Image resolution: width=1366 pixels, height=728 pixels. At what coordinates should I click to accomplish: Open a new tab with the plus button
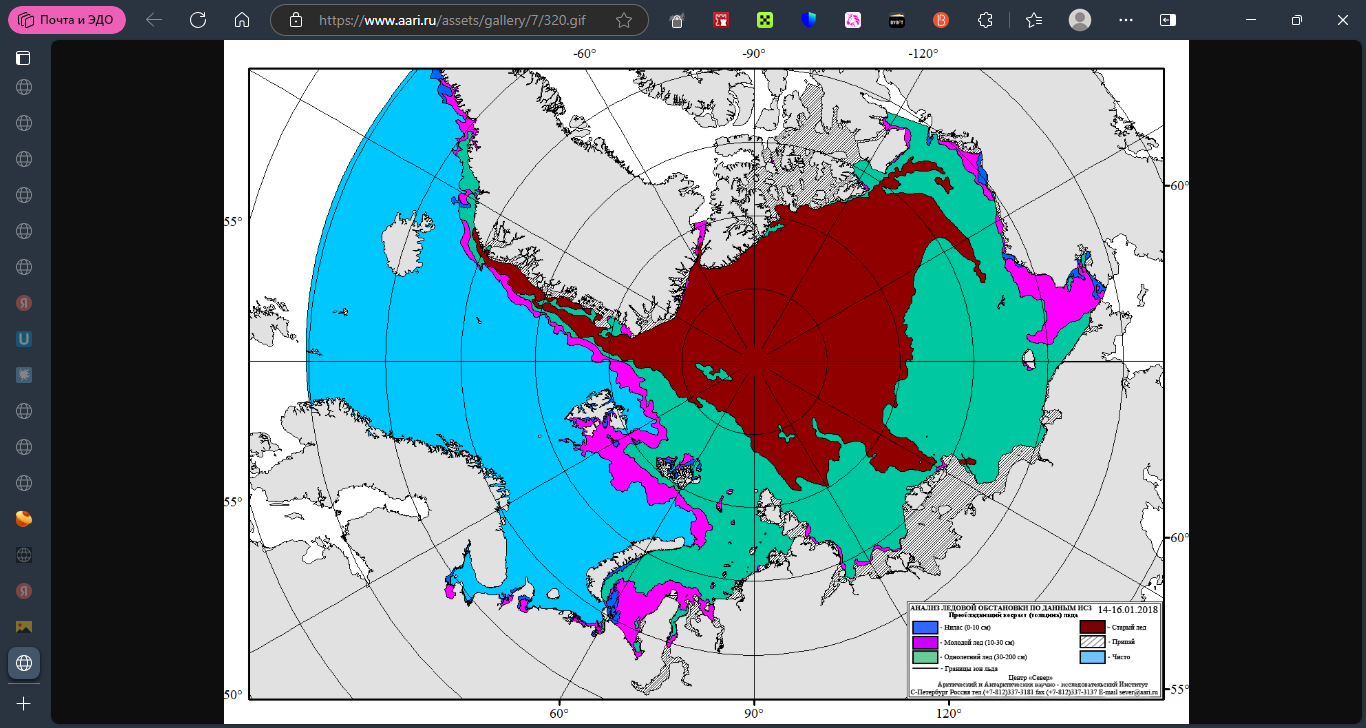tap(23, 704)
